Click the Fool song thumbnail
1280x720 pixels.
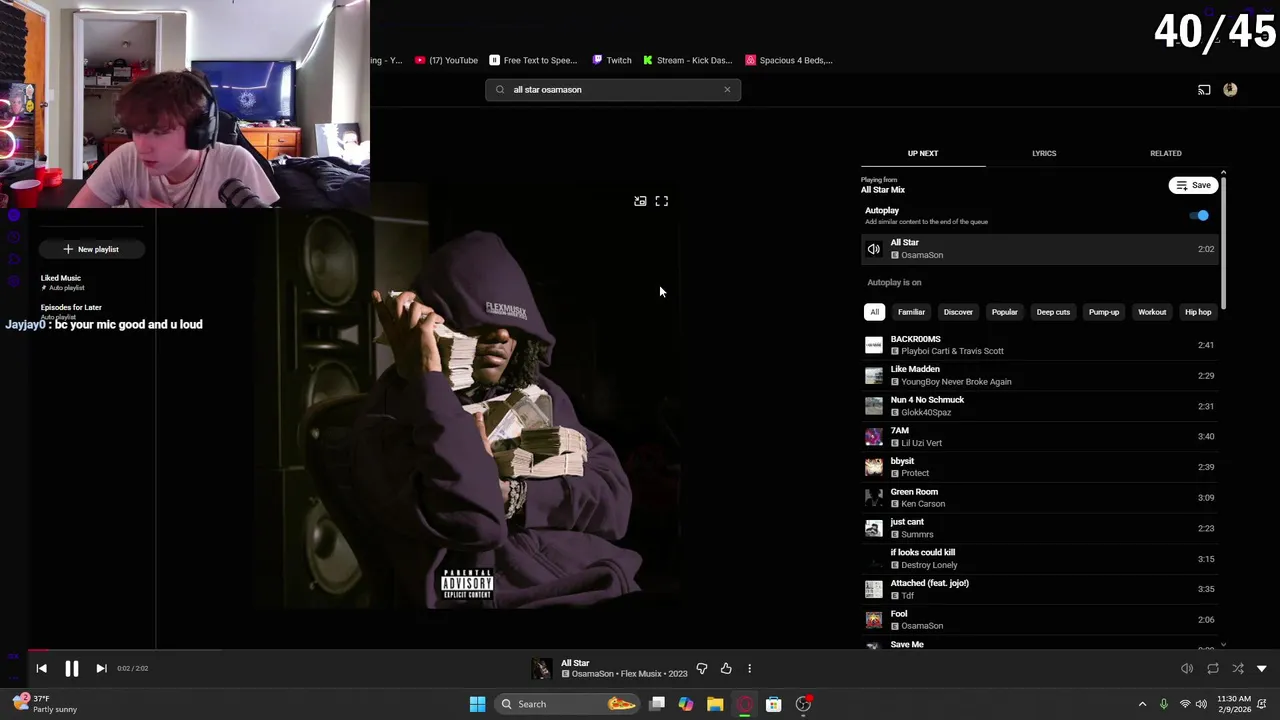874,619
